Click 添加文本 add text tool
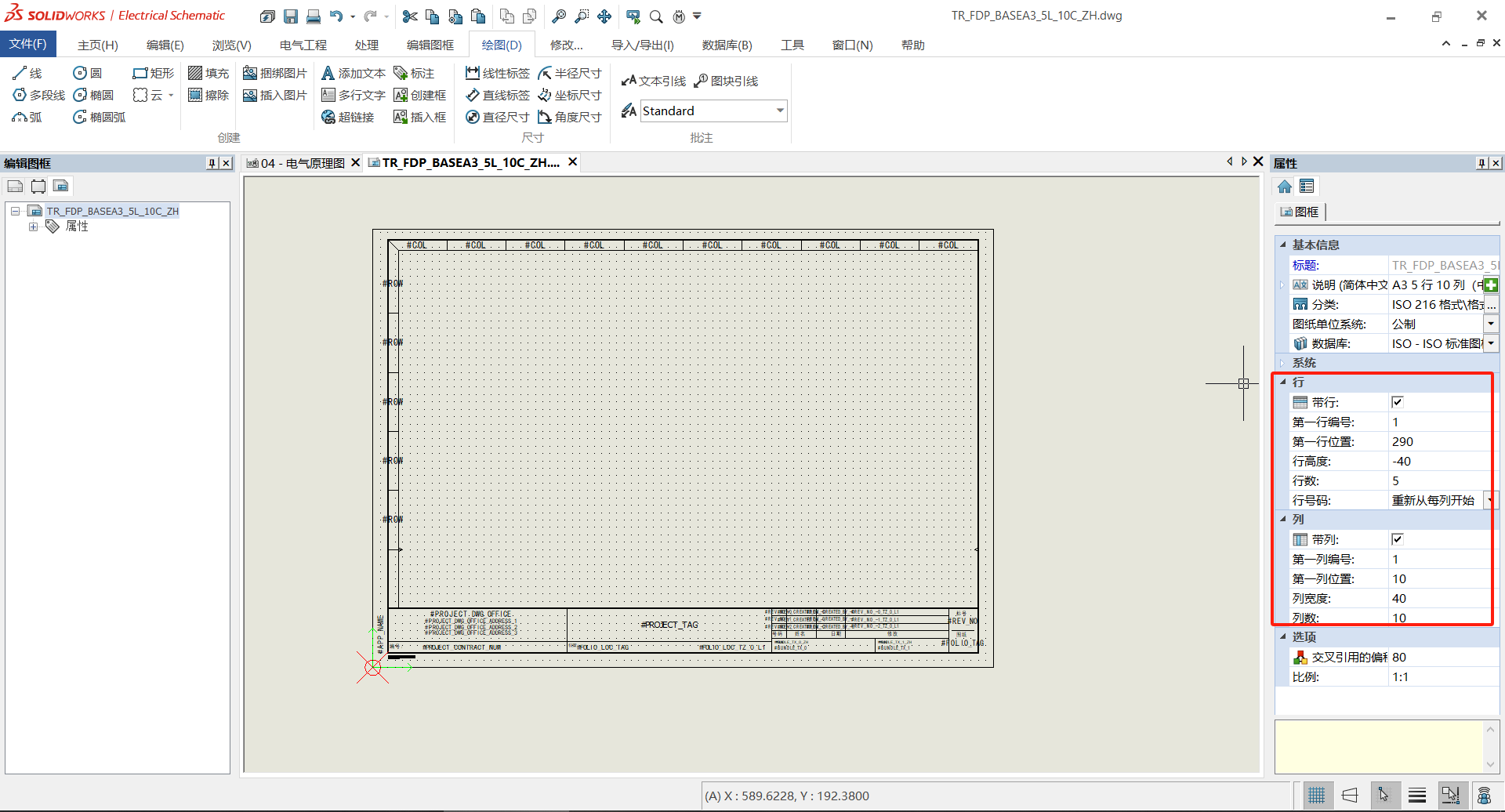This screenshot has width=1505, height=812. [354, 73]
